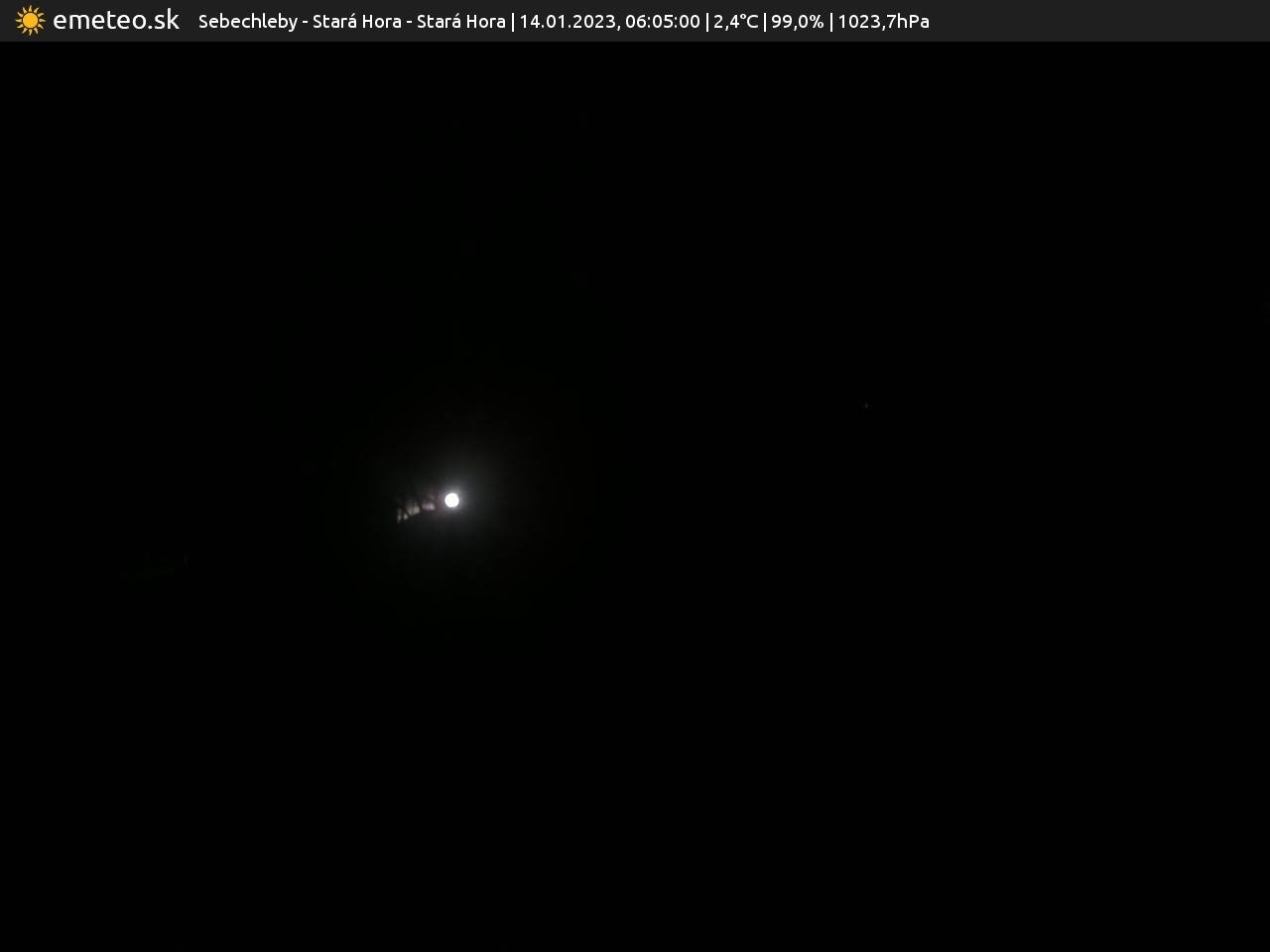Click the first Stará Hora label
Viewport: 1270px width, 952px height.
356,21
